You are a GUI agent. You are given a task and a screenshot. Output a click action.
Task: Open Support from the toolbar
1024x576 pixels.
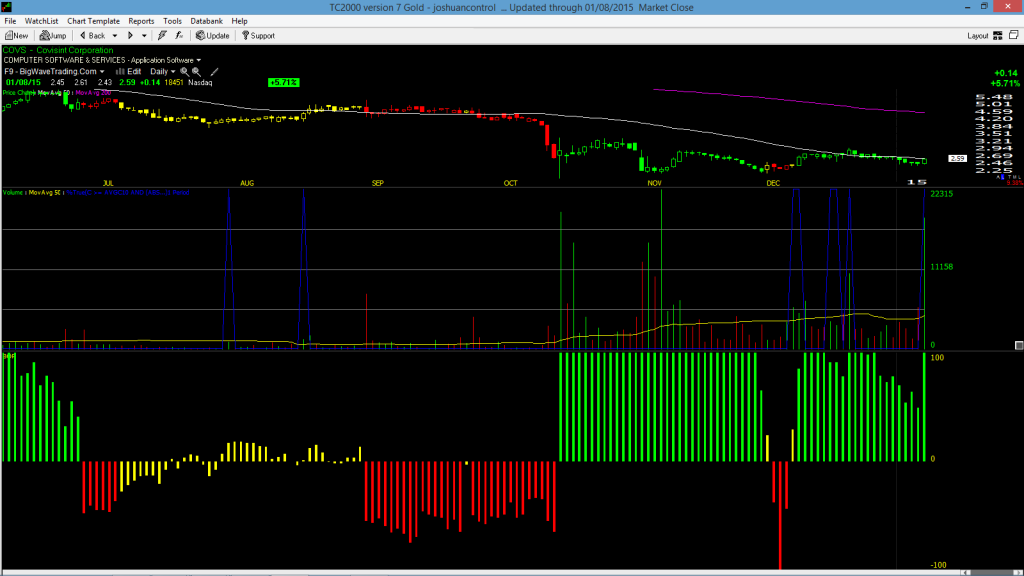tap(258, 36)
